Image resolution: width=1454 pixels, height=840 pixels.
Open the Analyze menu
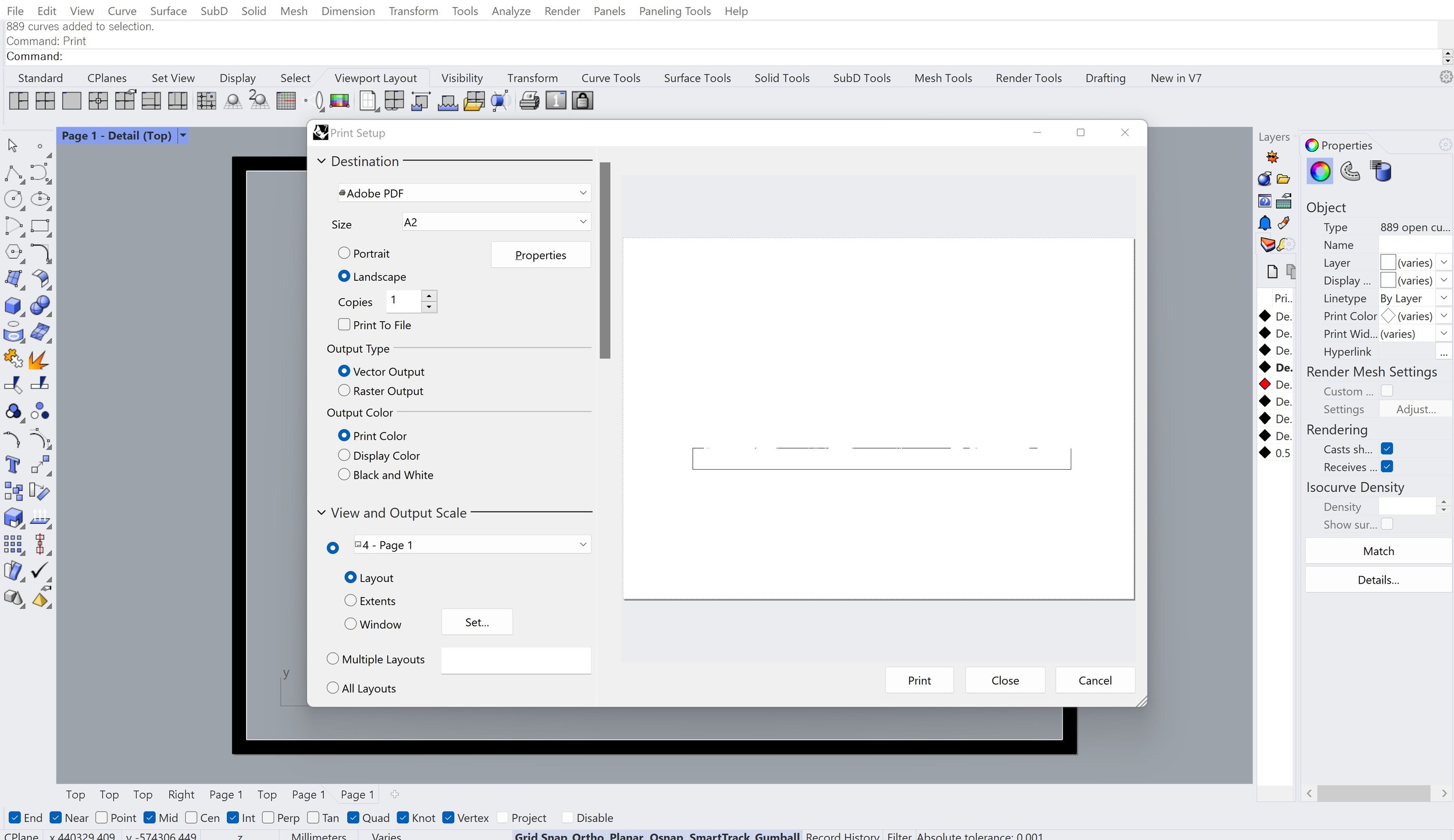coord(511,11)
